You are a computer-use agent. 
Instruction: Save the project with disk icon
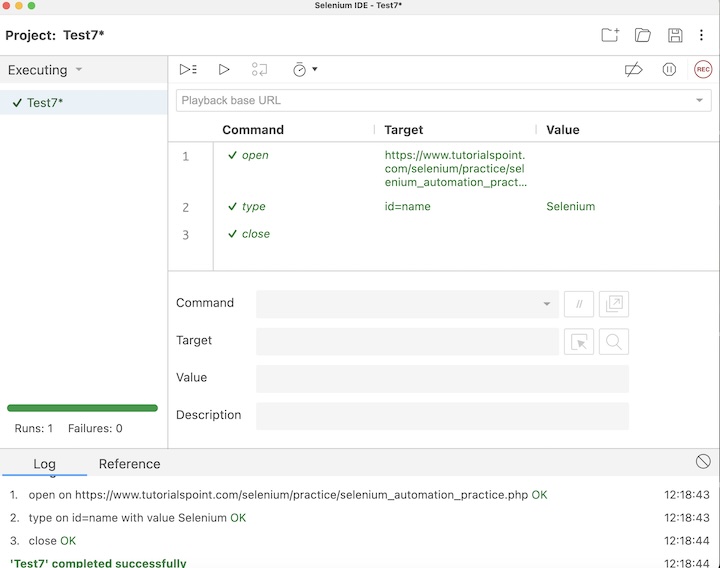(675, 36)
